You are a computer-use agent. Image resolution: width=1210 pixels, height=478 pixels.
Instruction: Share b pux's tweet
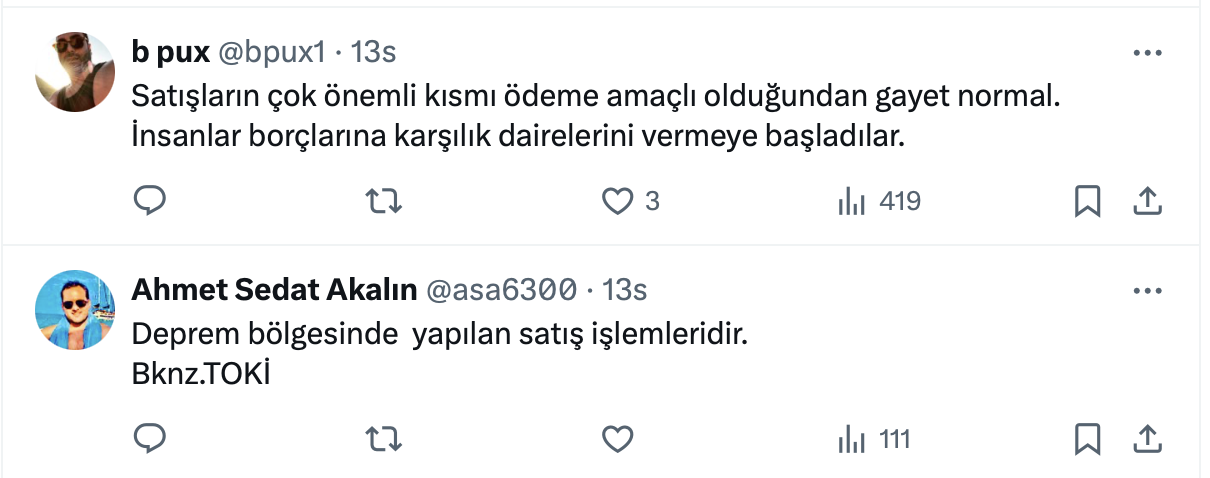(1146, 201)
